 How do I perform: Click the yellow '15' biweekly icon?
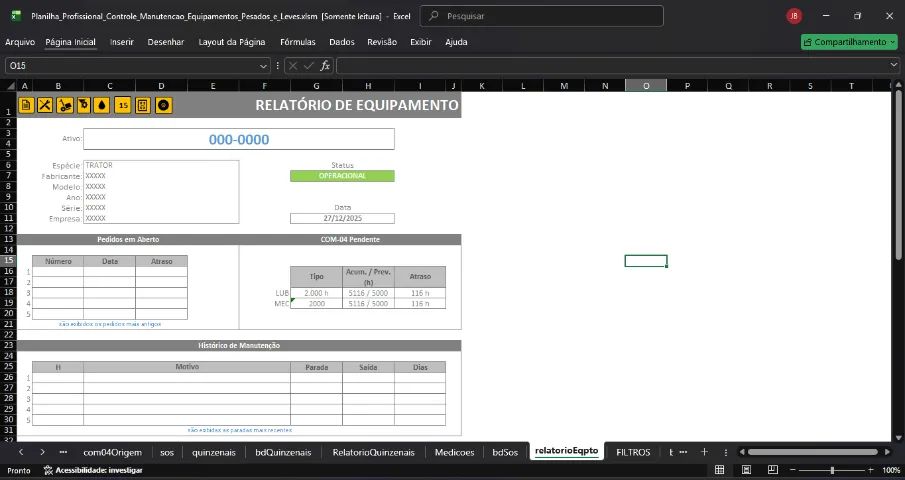(123, 105)
